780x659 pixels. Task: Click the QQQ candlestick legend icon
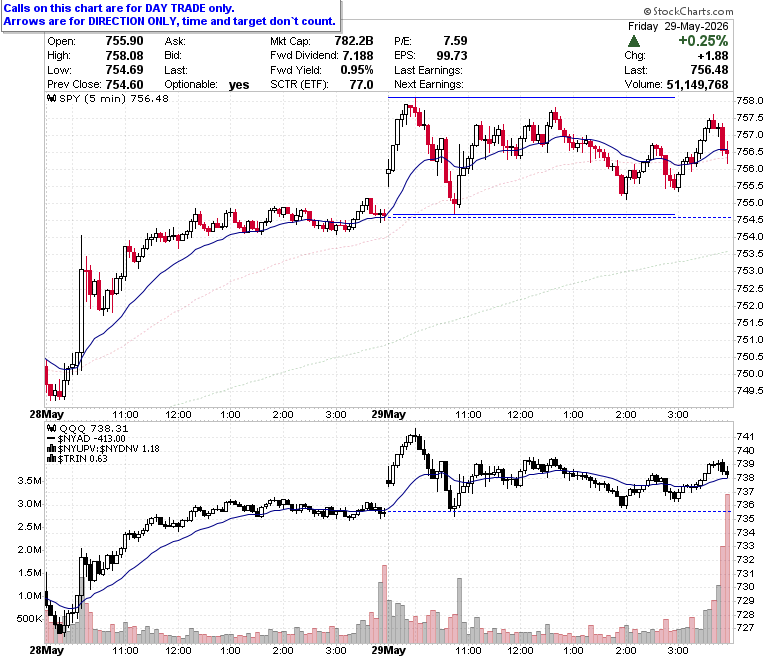[51, 428]
